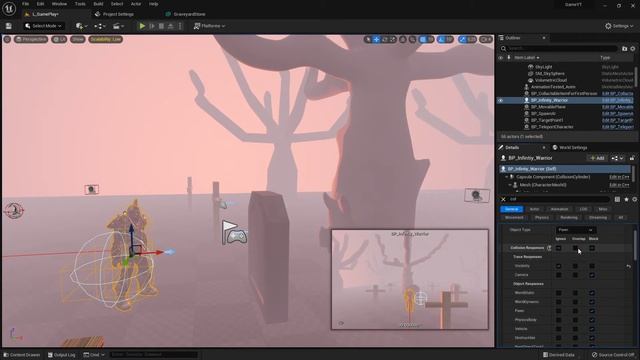Open the Edit menu
This screenshot has width=640, height=360.
click(40, 4)
